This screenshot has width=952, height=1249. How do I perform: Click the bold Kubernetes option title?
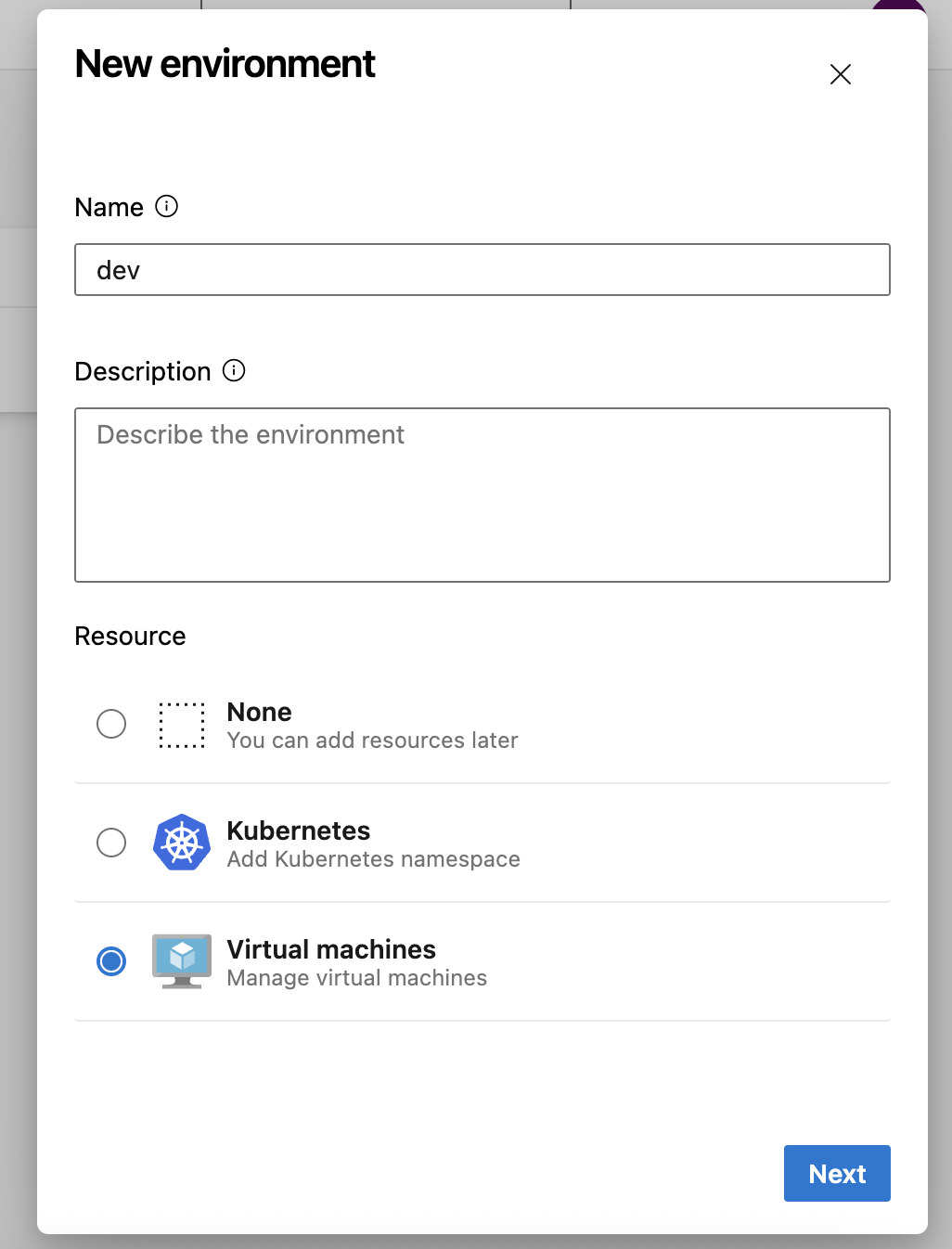coord(299,831)
